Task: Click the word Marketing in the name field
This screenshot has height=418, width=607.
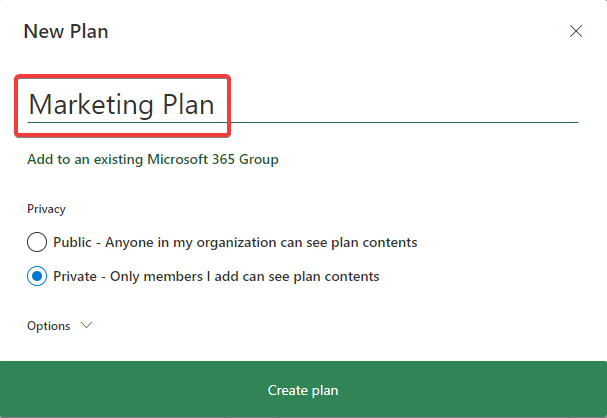Action: point(90,104)
